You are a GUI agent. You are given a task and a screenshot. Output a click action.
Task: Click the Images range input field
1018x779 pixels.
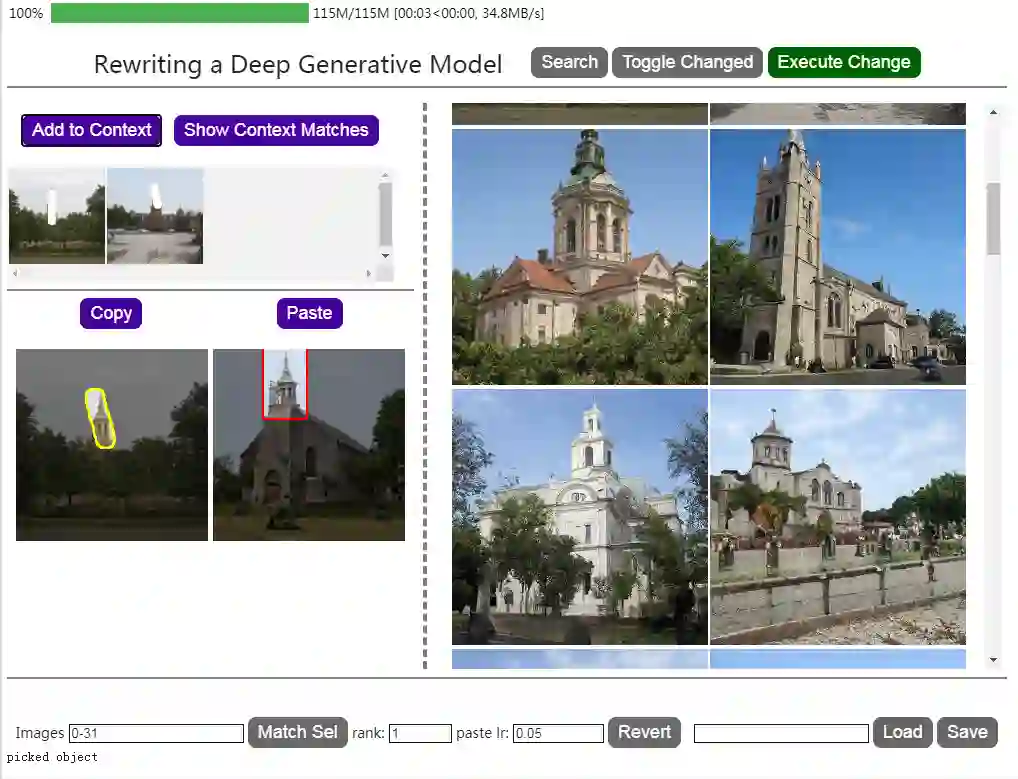pos(156,733)
